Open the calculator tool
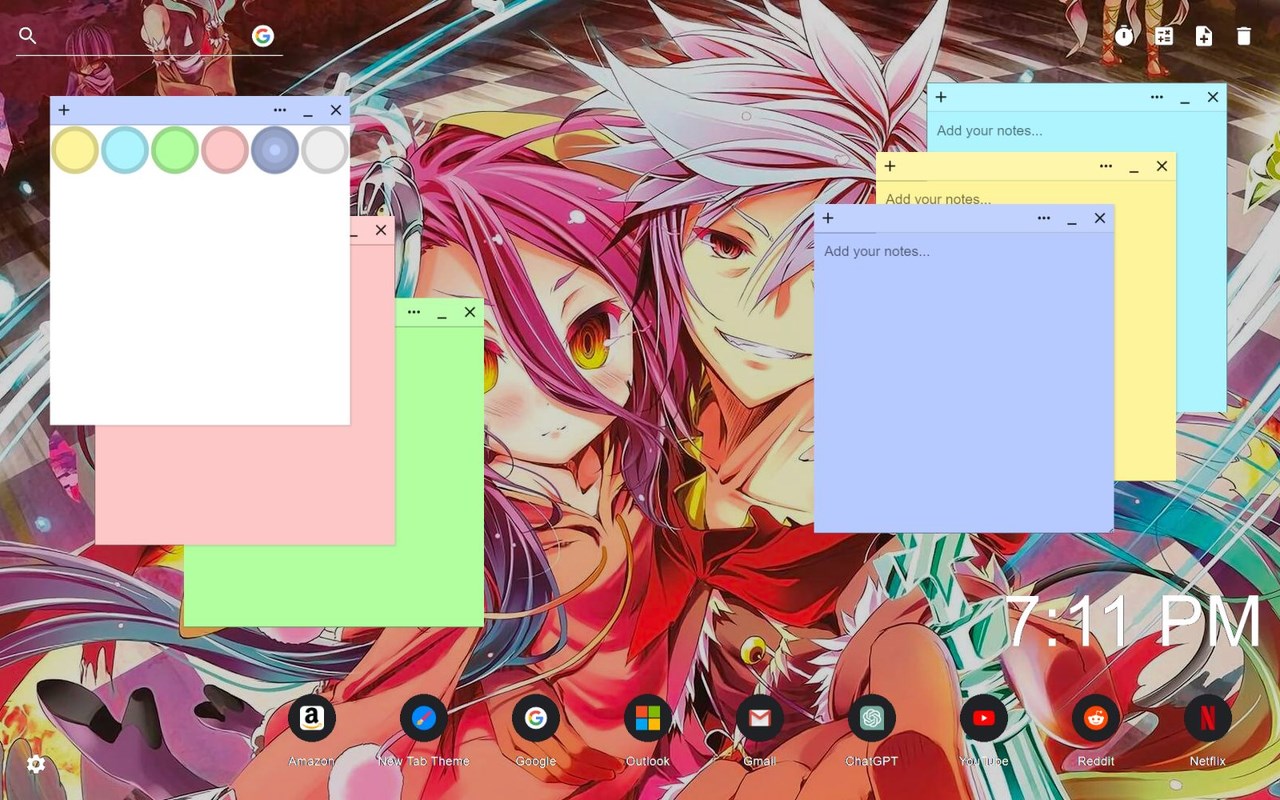The width and height of the screenshot is (1280, 800). (x=1164, y=36)
